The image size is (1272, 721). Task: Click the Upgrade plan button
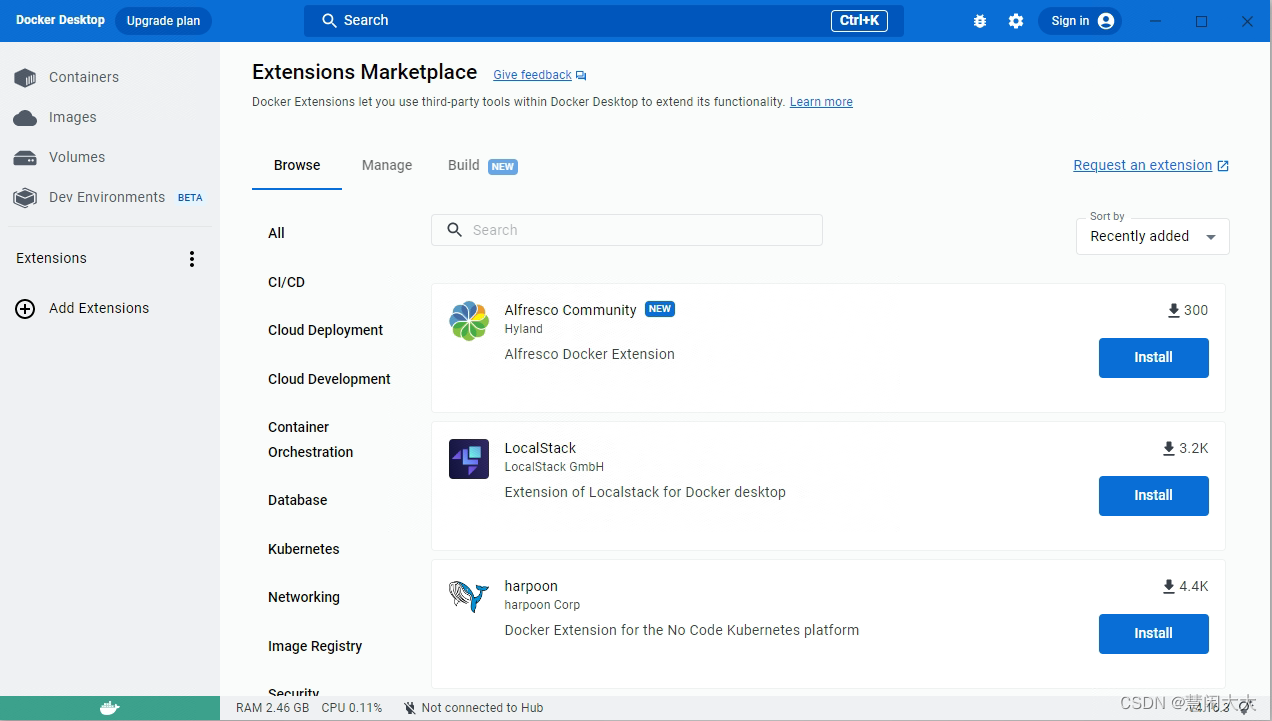coord(163,21)
